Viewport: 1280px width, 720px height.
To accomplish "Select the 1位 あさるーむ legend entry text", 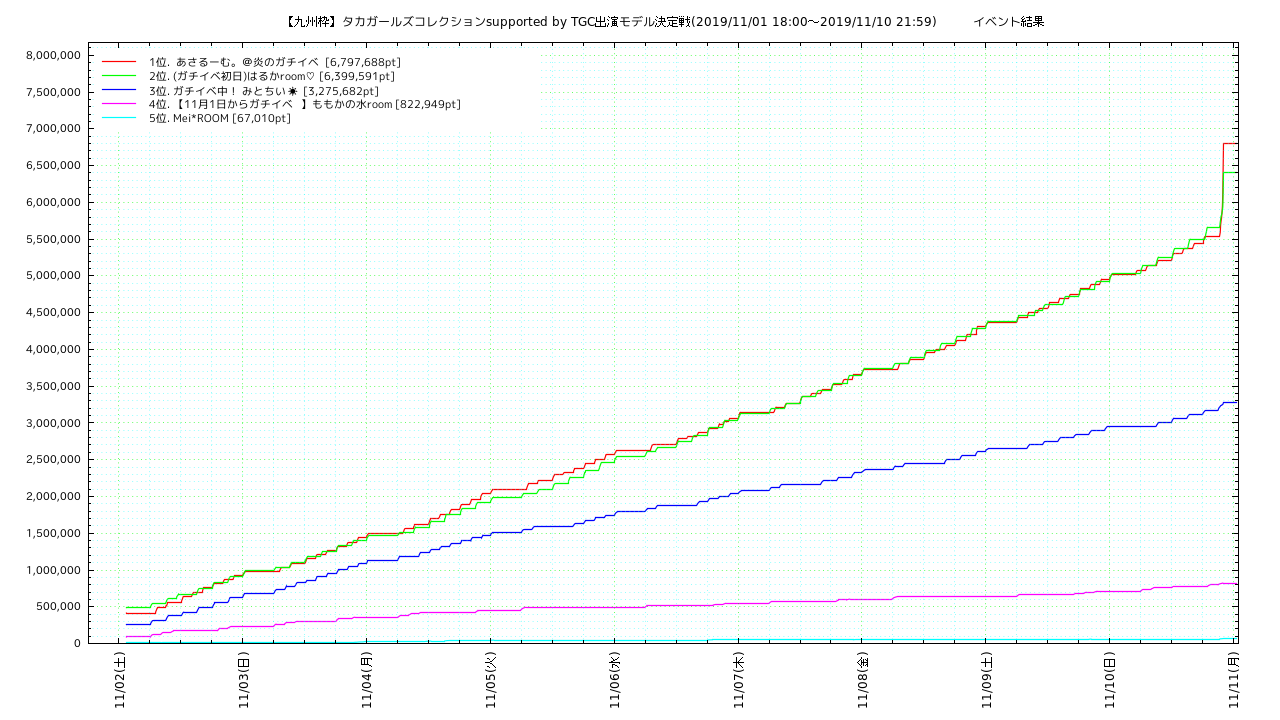I will (x=274, y=62).
